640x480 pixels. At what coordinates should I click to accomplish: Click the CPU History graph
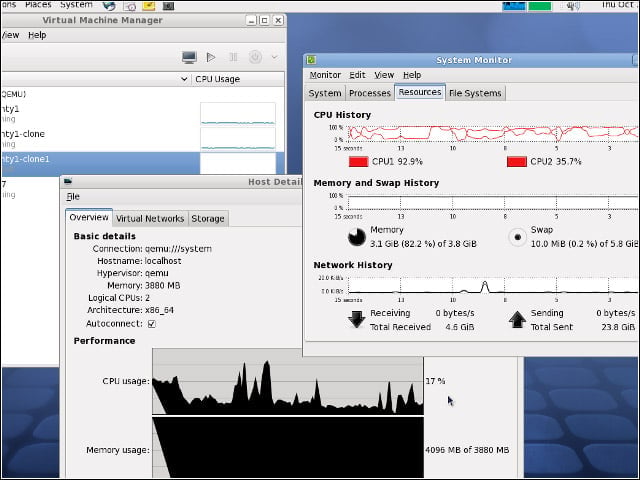[493, 133]
